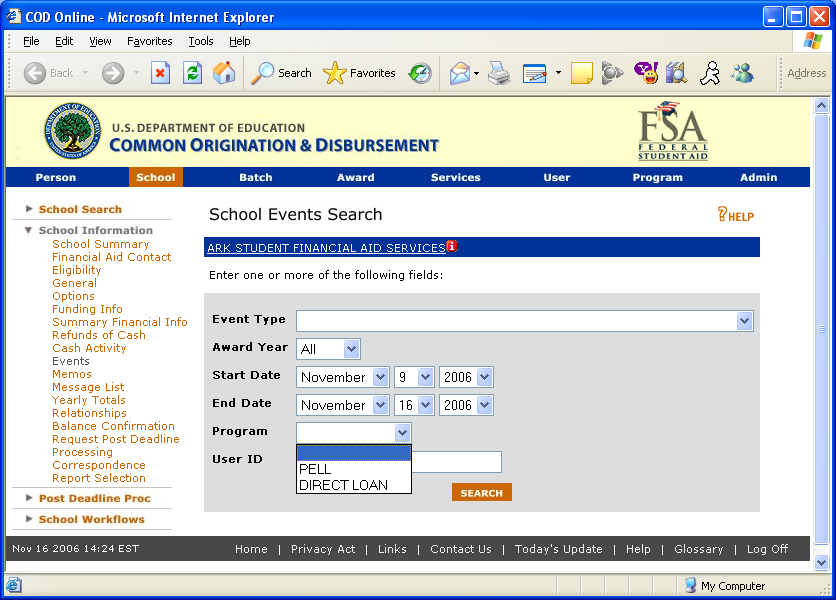Open the Cash Activity sidebar link
Viewport: 836px width, 600px height.
point(89,348)
